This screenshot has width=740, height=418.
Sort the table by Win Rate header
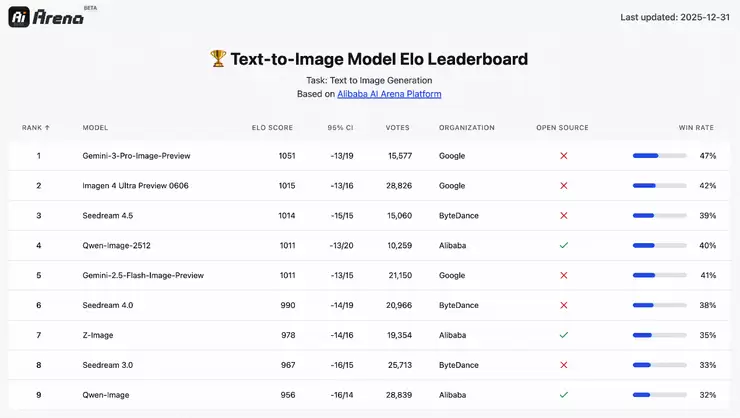coord(697,128)
